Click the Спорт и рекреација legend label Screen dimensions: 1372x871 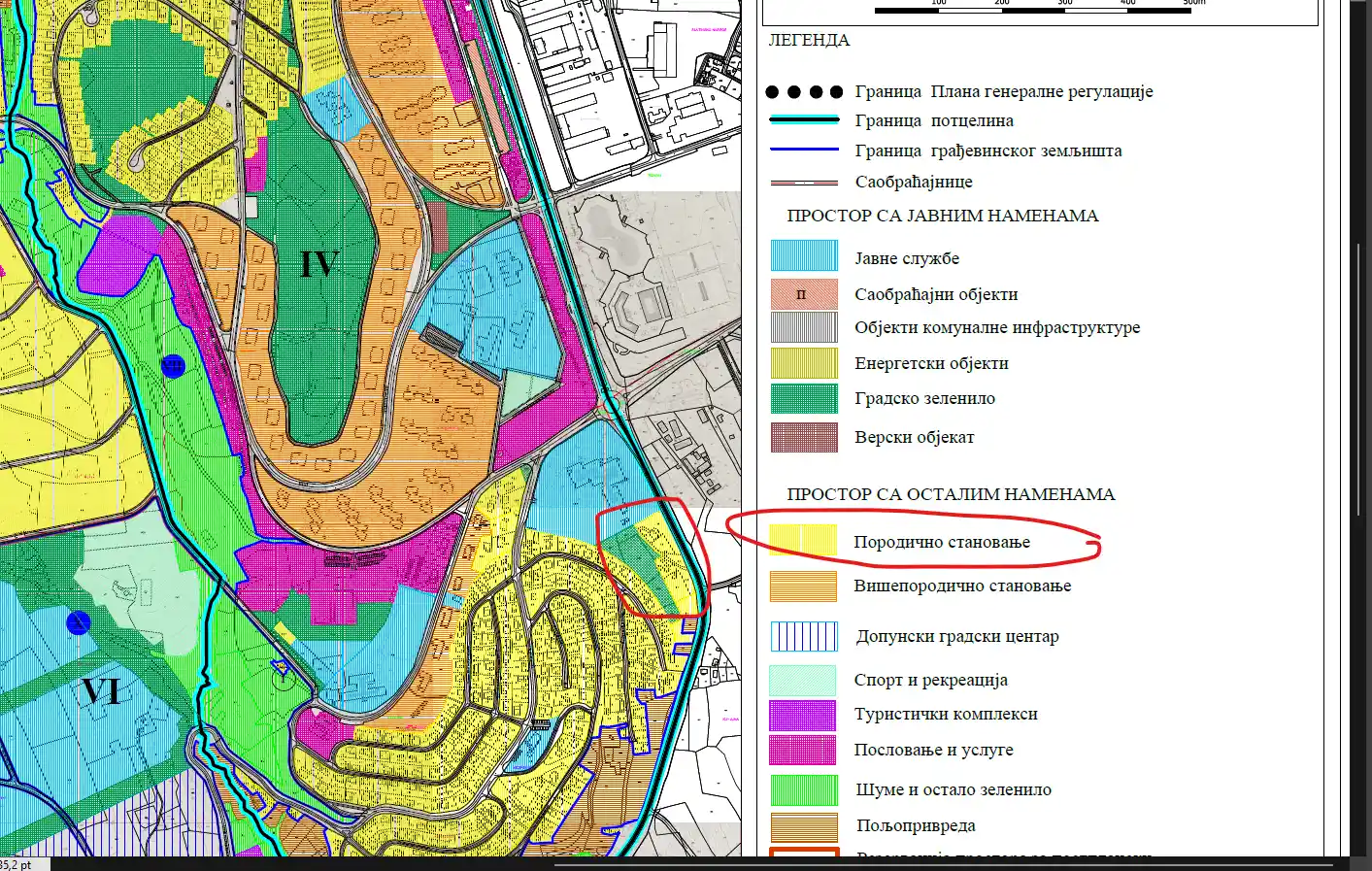930,680
